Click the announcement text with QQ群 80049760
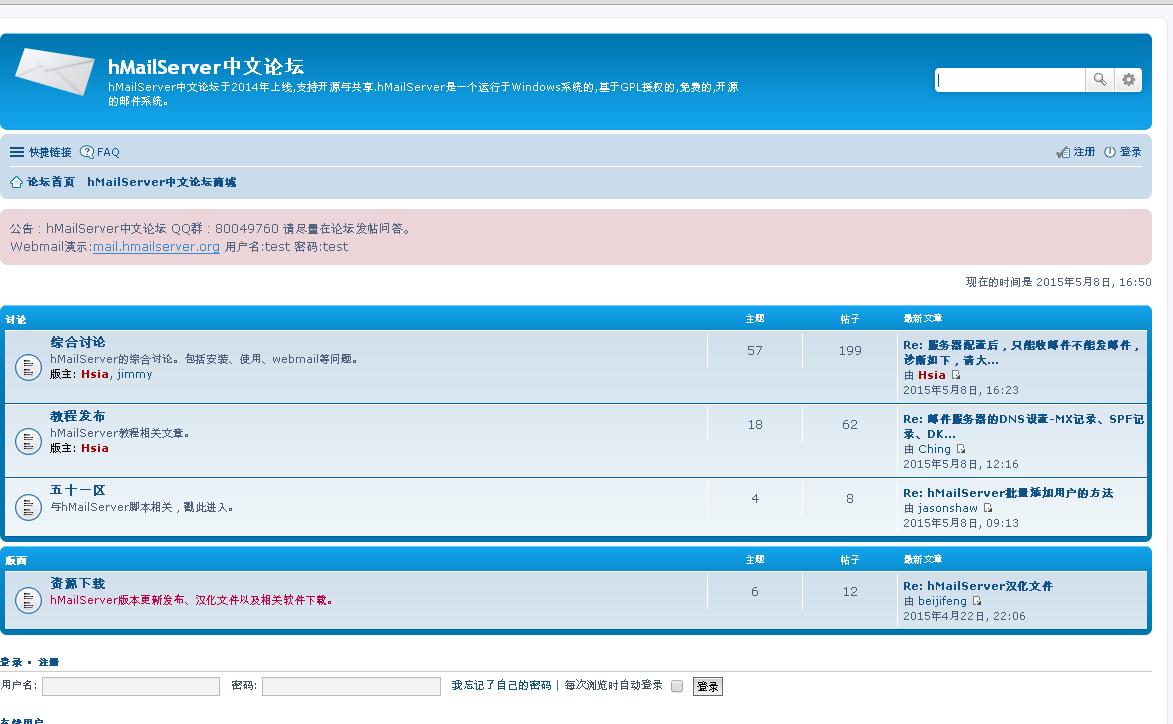 pos(210,229)
